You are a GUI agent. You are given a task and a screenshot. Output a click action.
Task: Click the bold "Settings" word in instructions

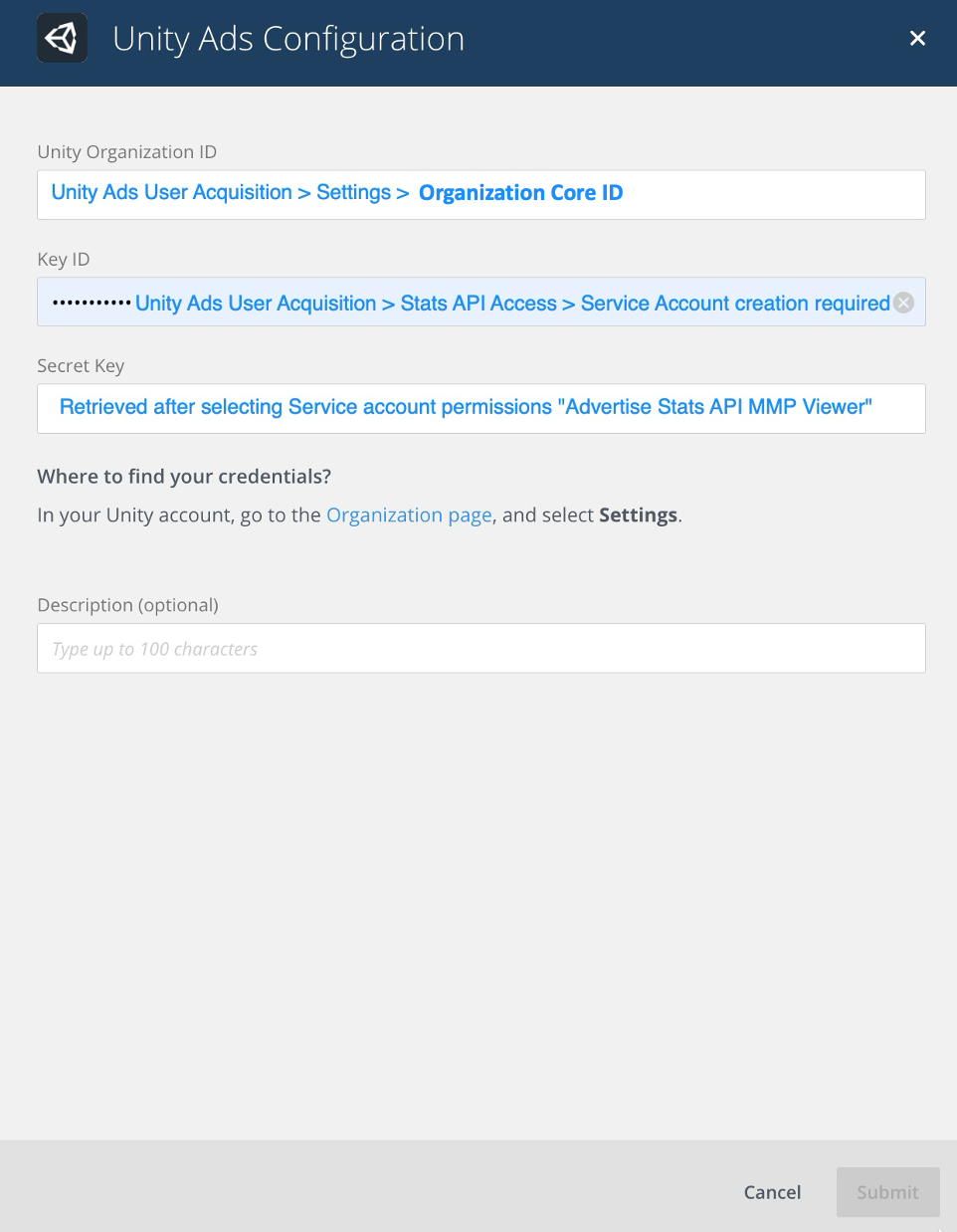coord(638,515)
